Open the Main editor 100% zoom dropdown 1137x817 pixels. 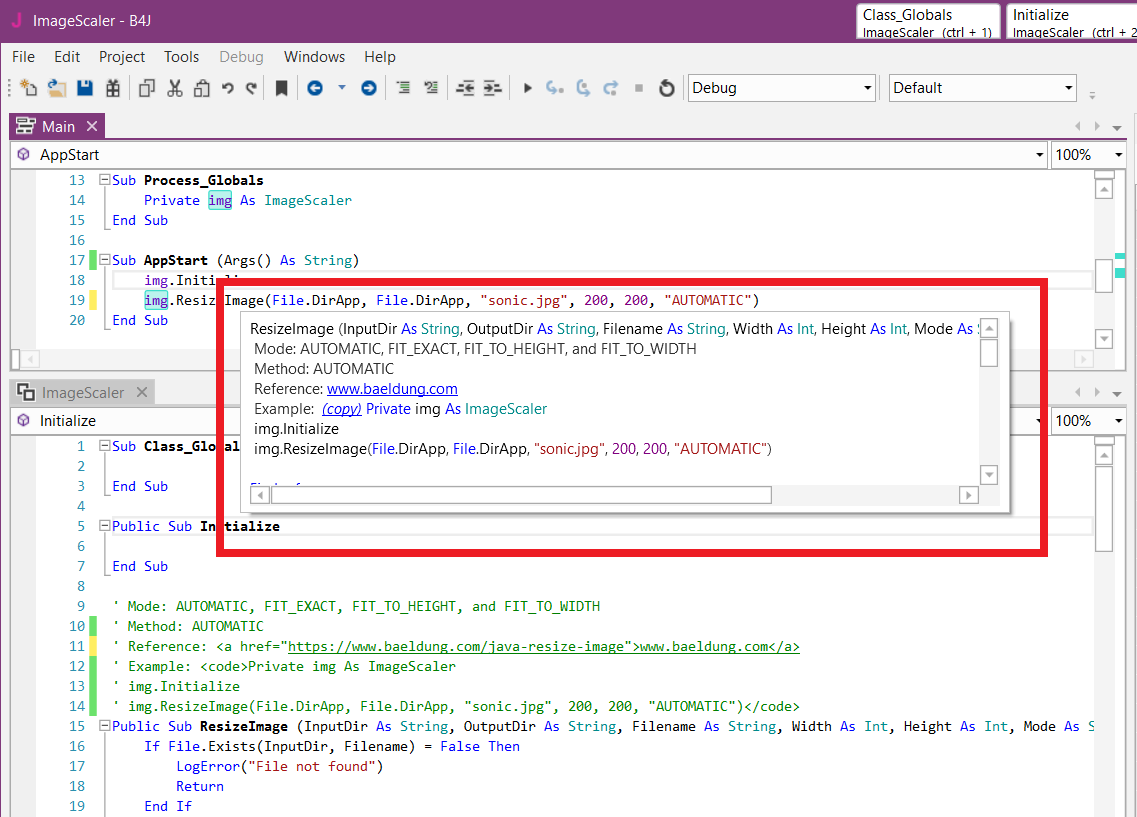tap(1117, 155)
